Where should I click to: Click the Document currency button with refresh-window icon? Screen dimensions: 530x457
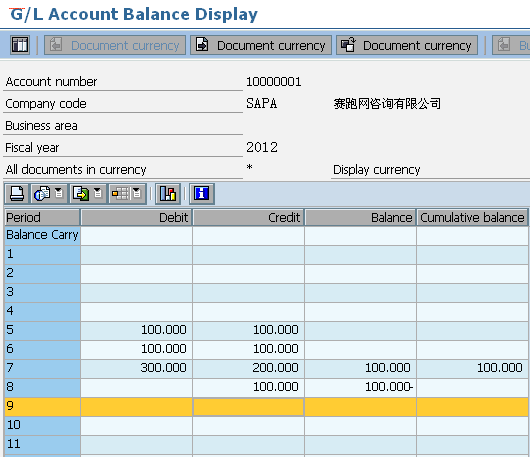point(407,45)
